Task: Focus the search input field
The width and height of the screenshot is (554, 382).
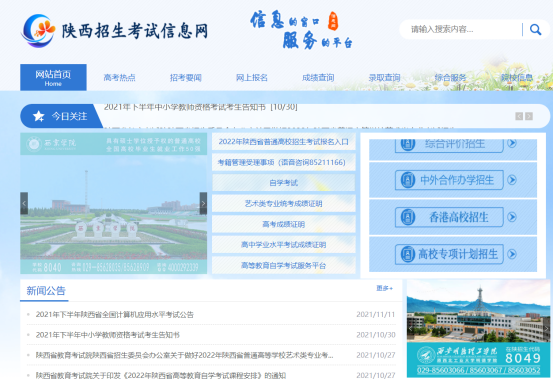Action: (x=466, y=29)
